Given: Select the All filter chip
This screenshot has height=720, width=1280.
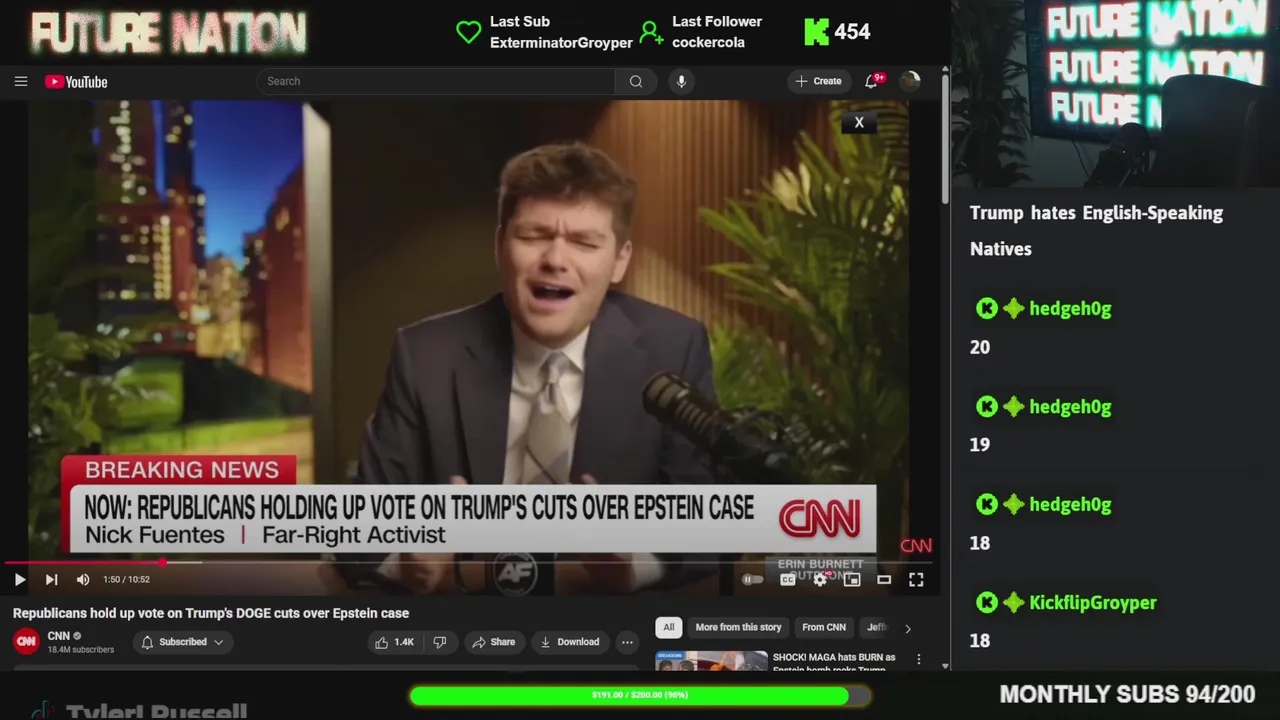Looking at the screenshot, I should pos(669,627).
